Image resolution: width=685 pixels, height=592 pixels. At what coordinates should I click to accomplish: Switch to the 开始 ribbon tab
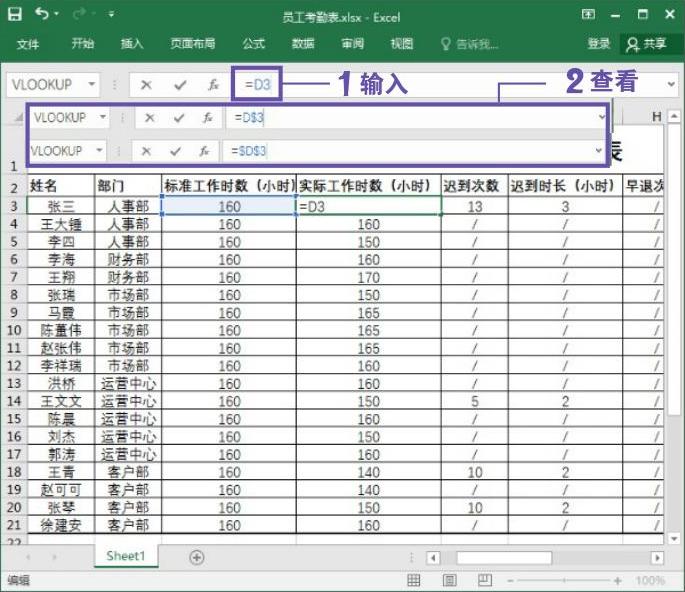(x=83, y=44)
